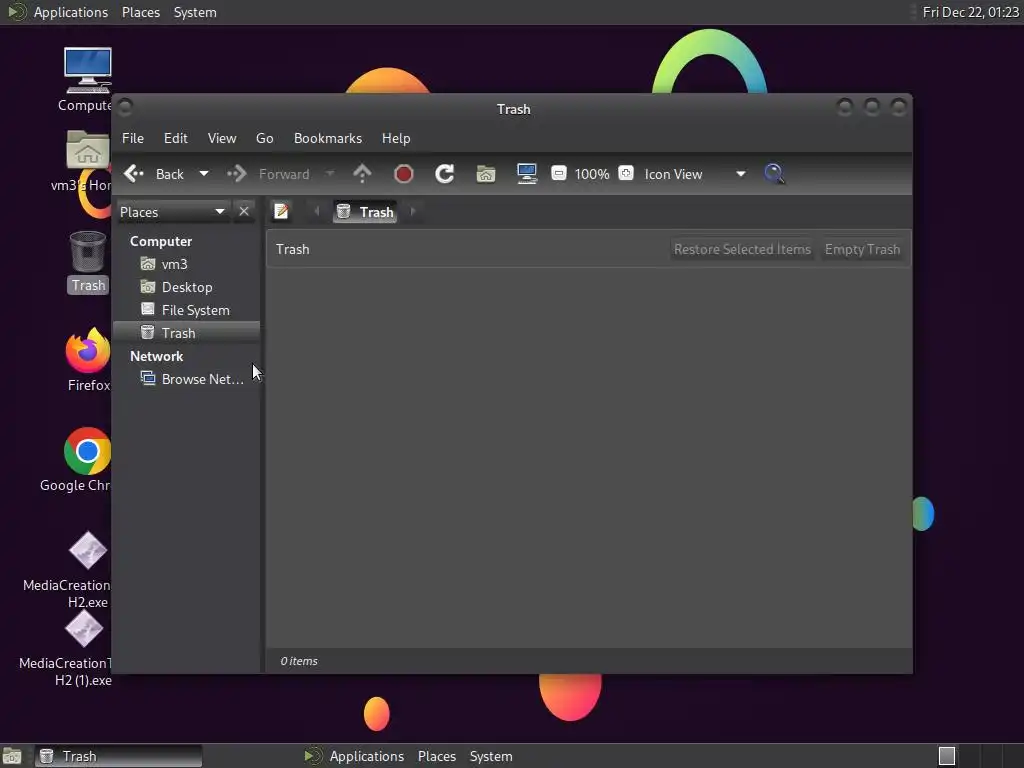Open the search magnifier tool
The width and height of the screenshot is (1024, 768).
(x=774, y=174)
